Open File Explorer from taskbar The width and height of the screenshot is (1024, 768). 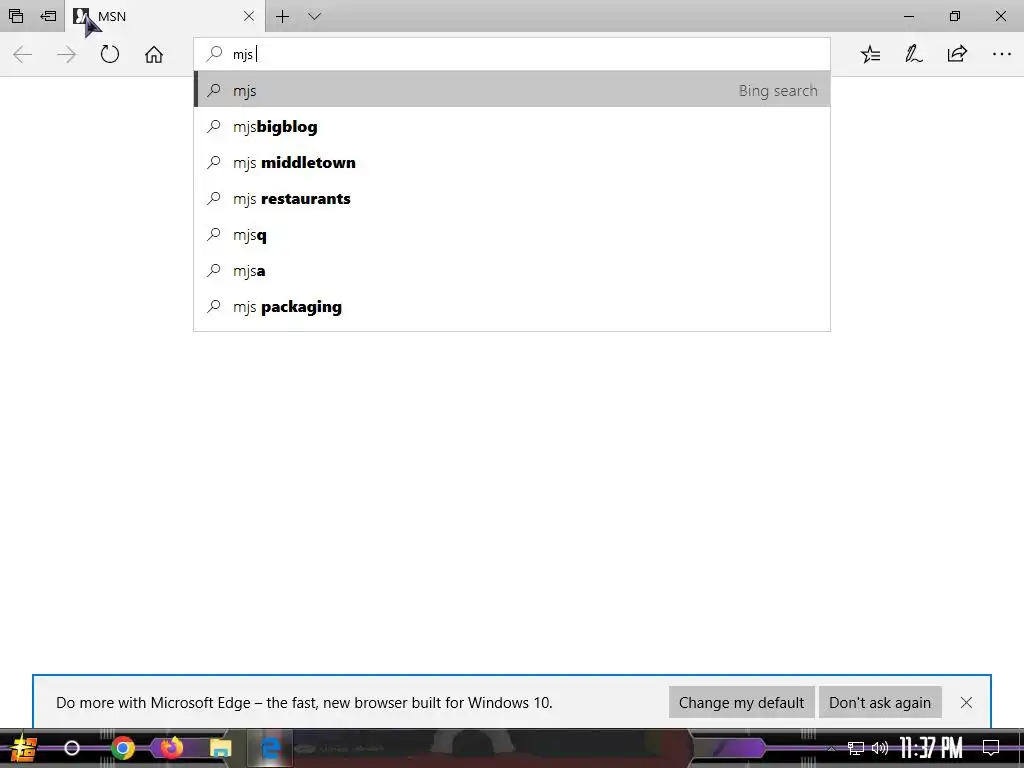(x=221, y=748)
